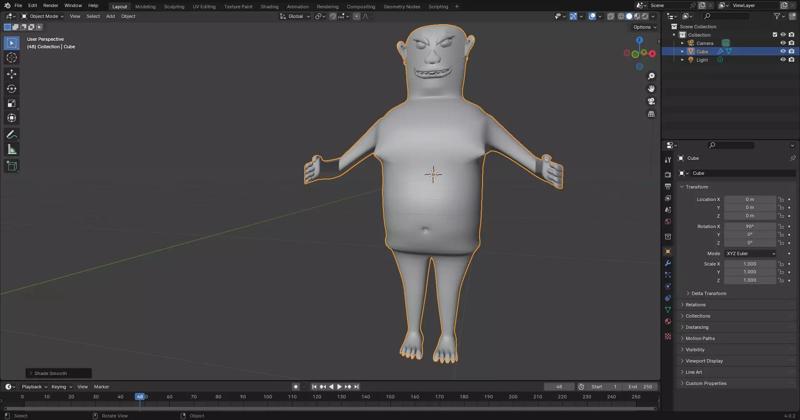This screenshot has height=420, width=800.
Task: Open the Render menu
Action: coord(50,5)
